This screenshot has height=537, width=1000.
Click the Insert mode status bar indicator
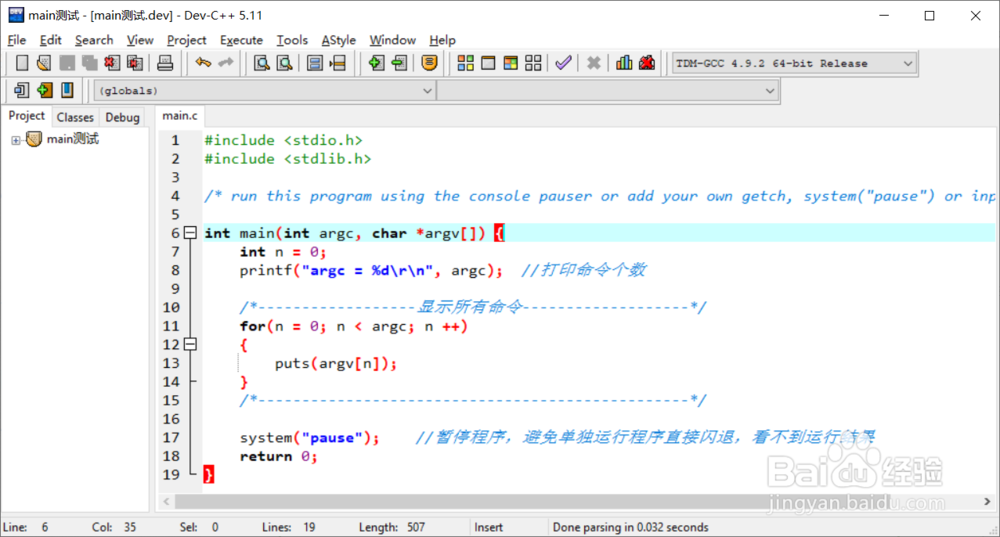click(489, 527)
